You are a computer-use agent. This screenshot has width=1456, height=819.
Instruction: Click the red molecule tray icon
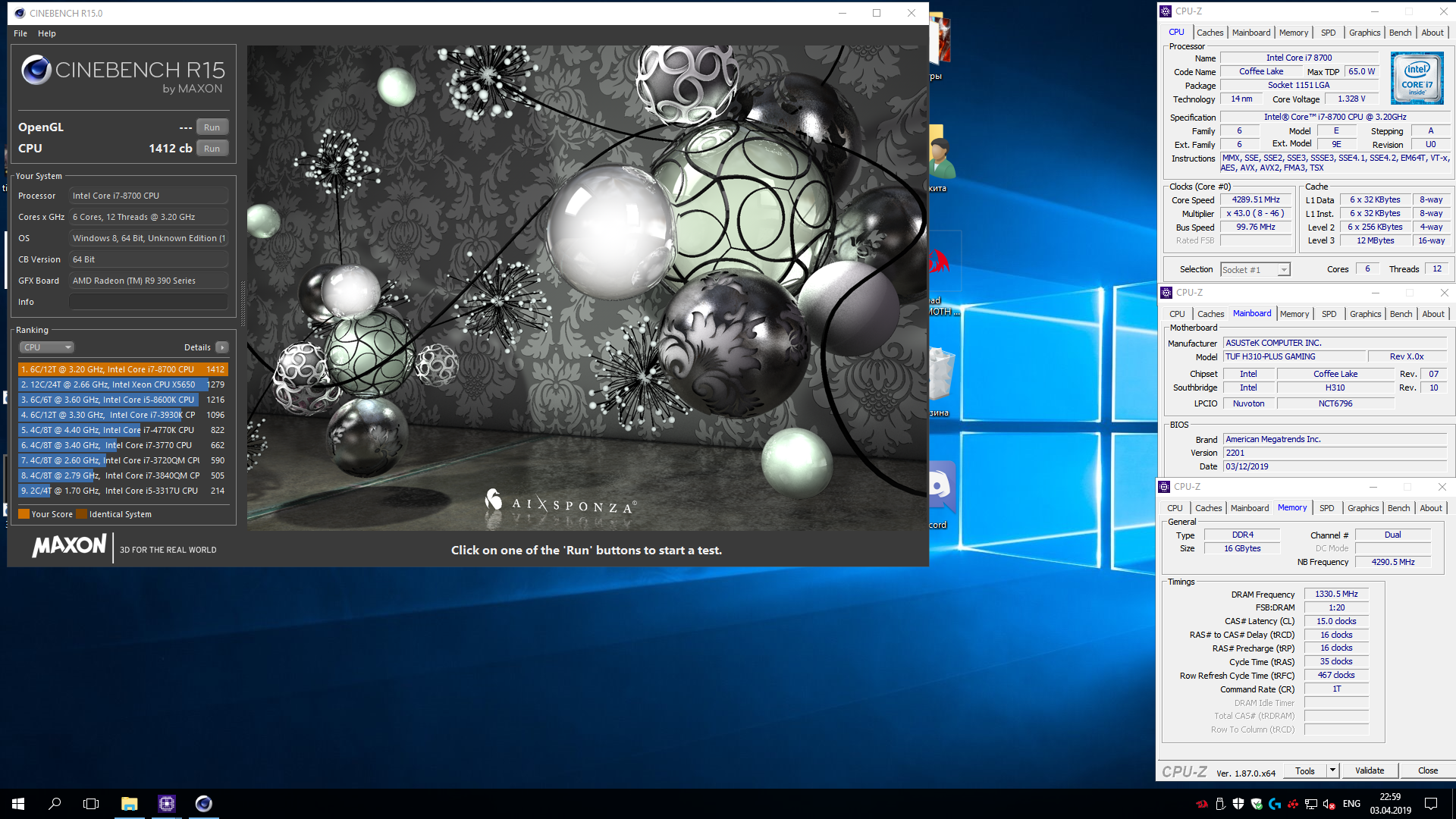[x=1293, y=804]
